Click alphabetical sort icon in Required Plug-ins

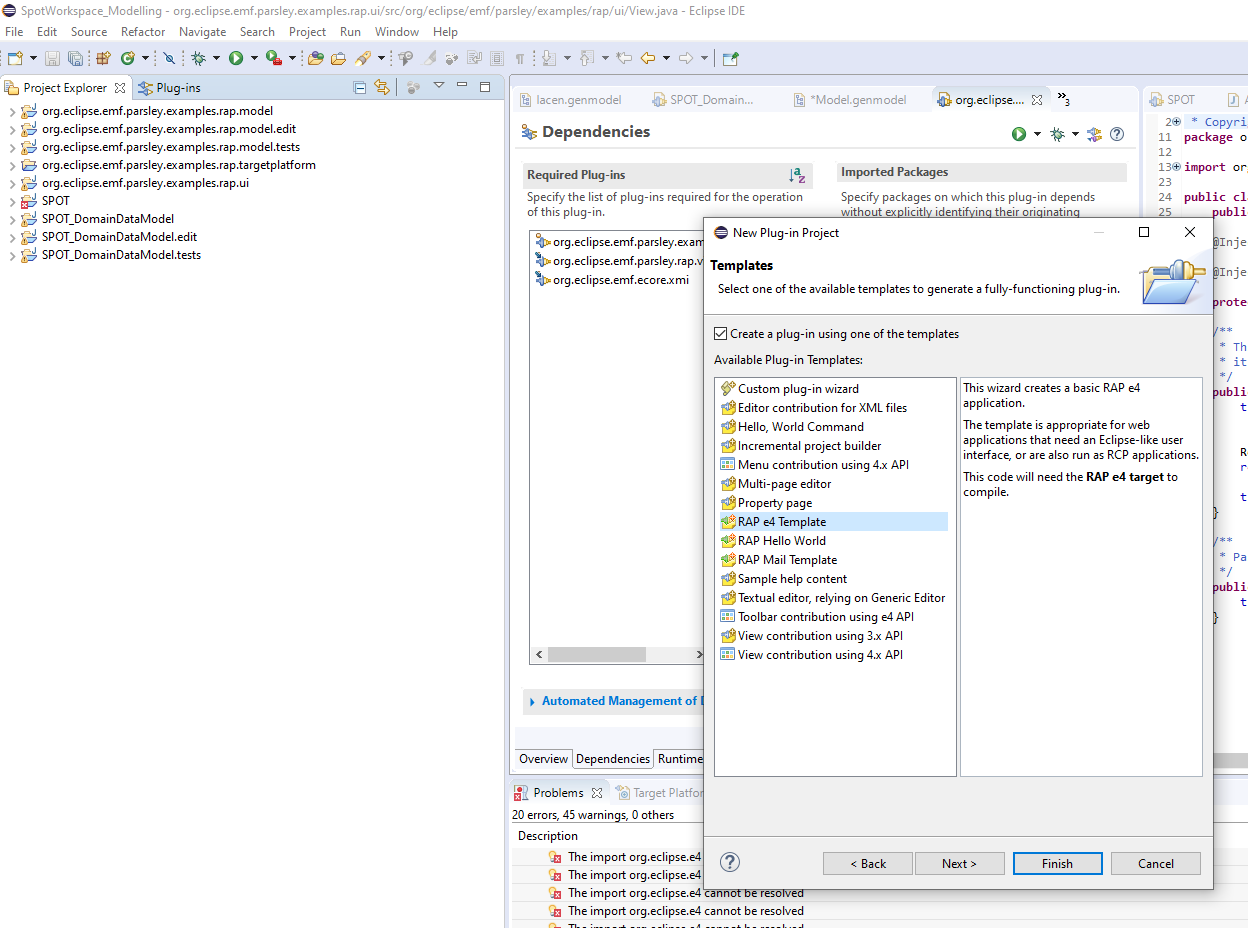click(x=797, y=175)
